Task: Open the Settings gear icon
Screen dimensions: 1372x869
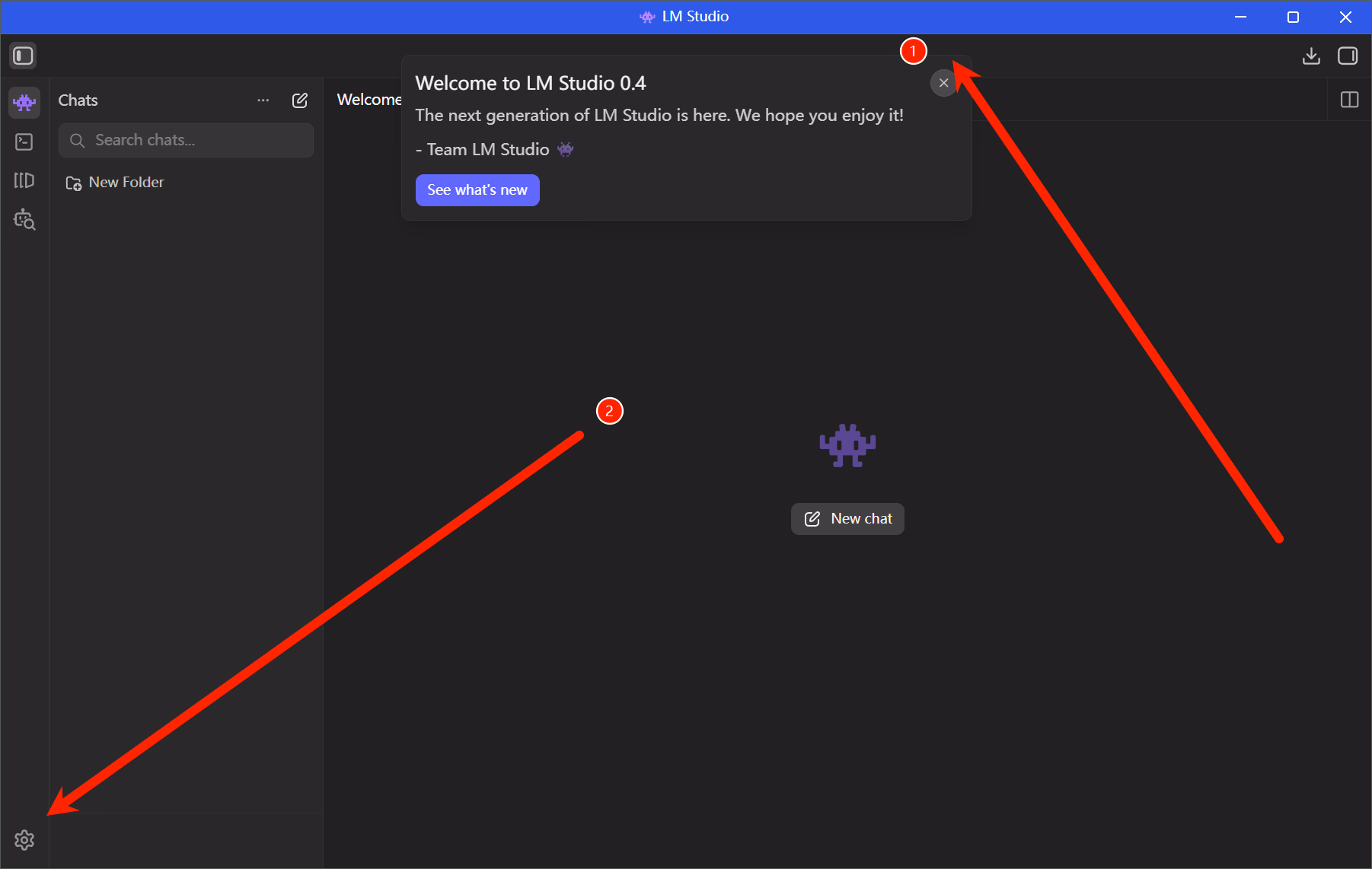Action: tap(24, 840)
